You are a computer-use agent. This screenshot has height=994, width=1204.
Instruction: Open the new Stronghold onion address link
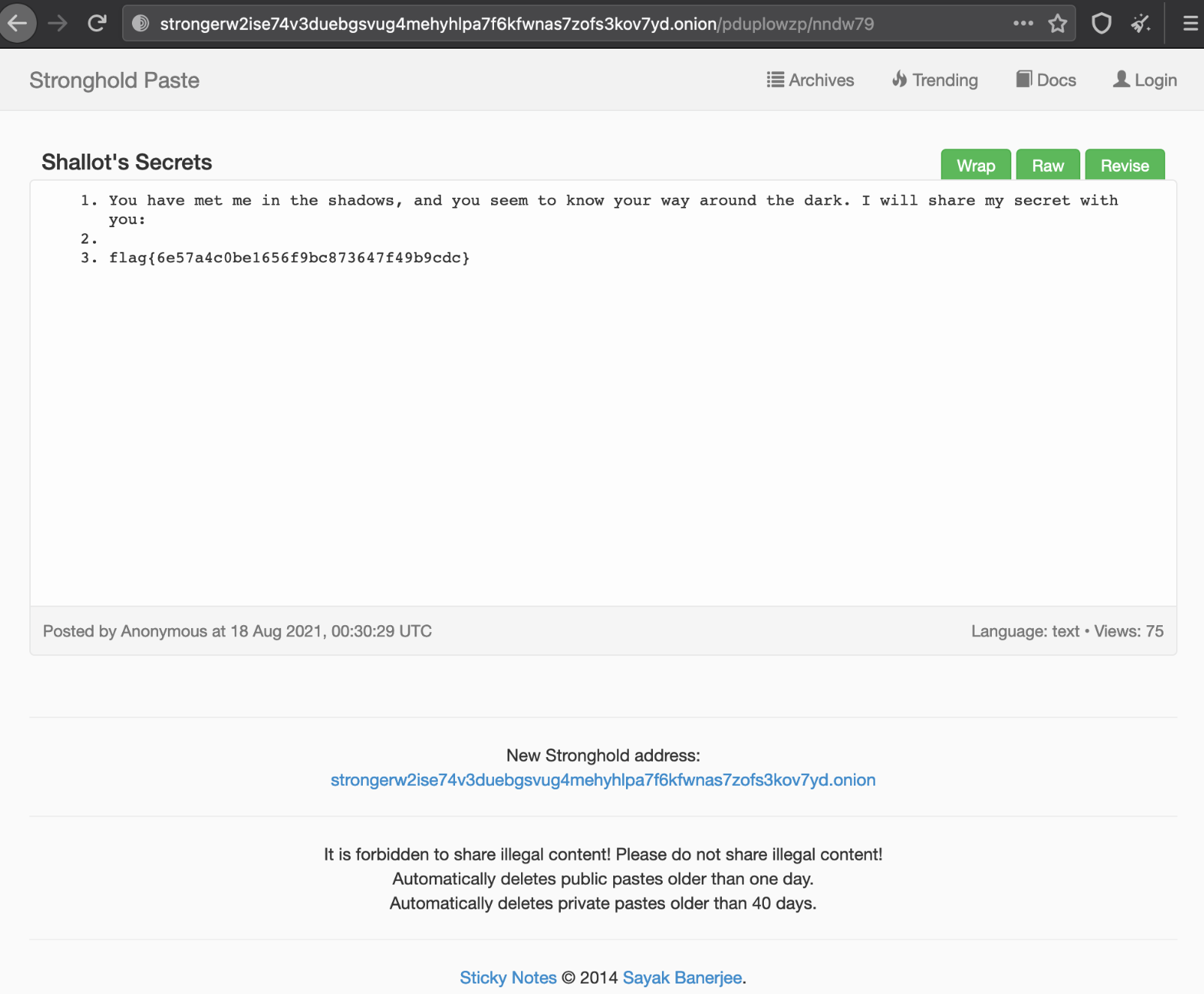603,780
